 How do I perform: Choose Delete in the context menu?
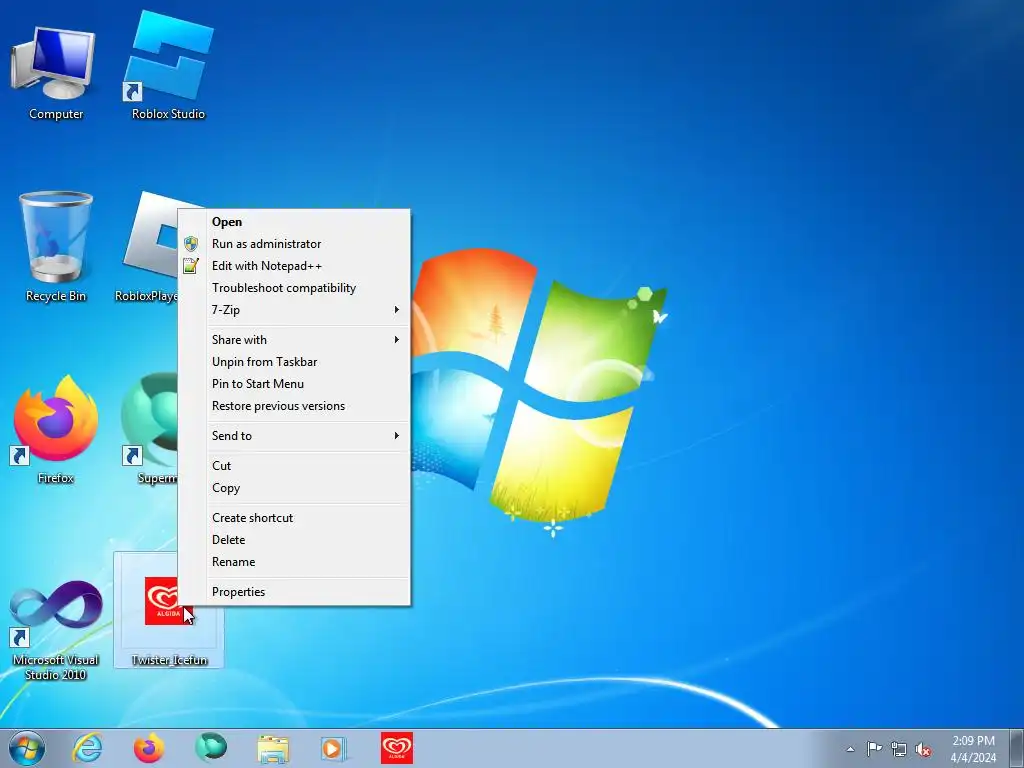coord(295,540)
